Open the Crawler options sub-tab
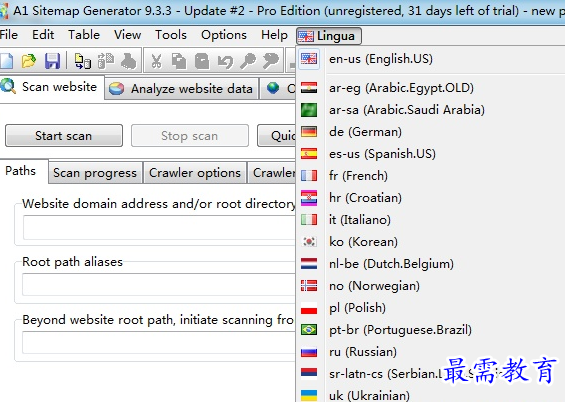Screen dimensions: 565x402 point(195,173)
